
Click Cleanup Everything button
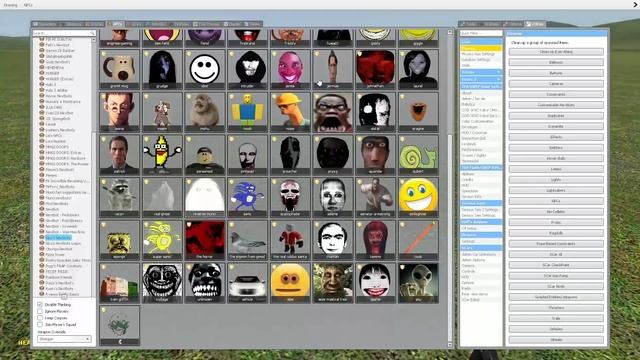556,52
